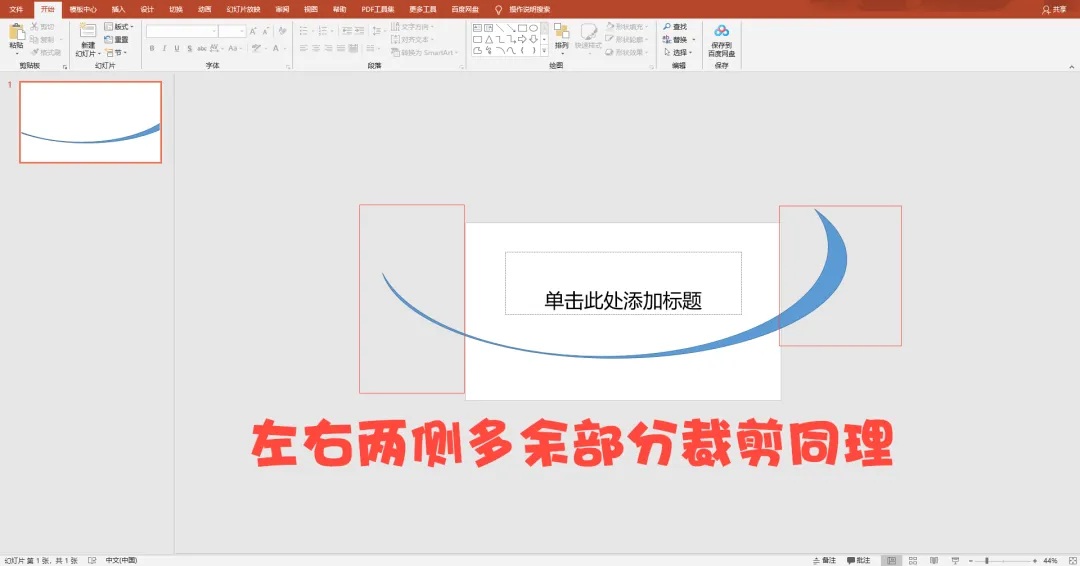This screenshot has height=566, width=1080.
Task: Toggle text shadow (S)
Action: tap(189, 48)
